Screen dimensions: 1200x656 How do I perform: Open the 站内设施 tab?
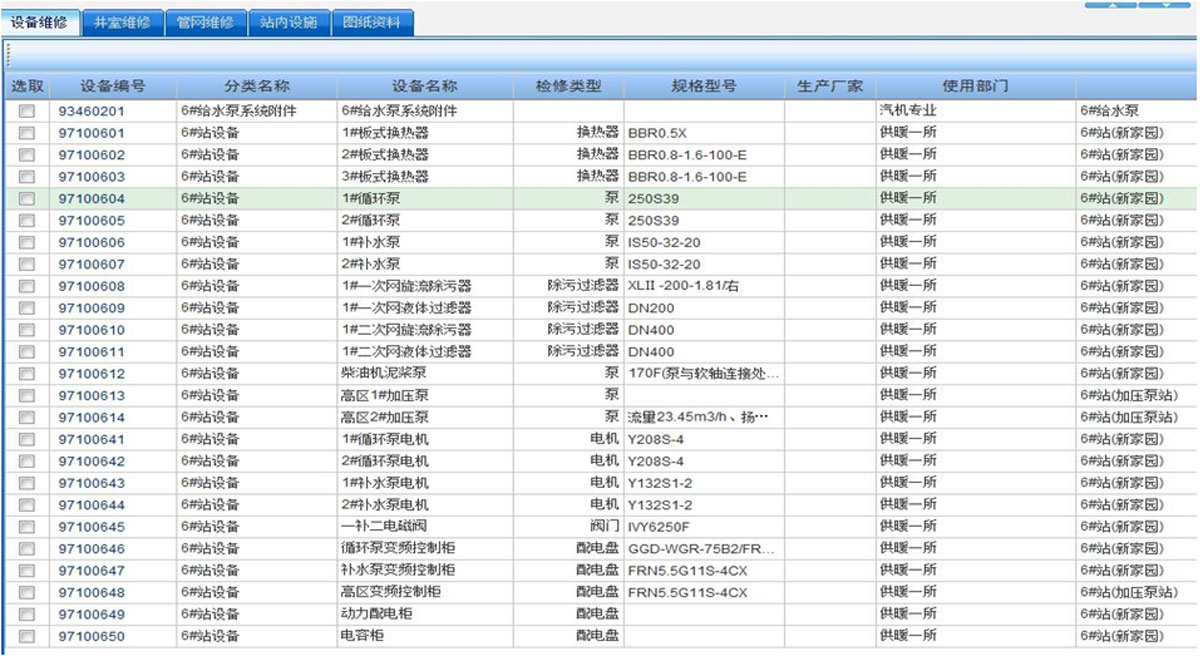pos(288,23)
